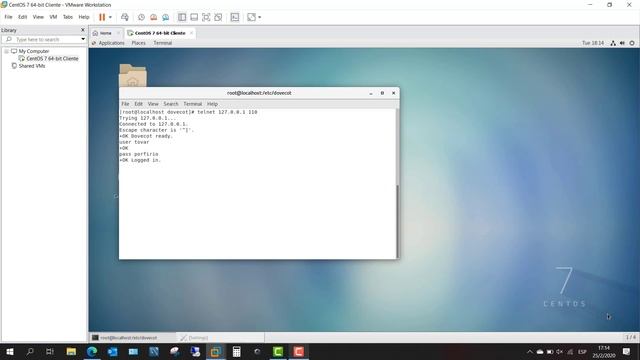This screenshot has width=640, height=360.
Task: Select My Computer in the library
Action: (x=33, y=51)
